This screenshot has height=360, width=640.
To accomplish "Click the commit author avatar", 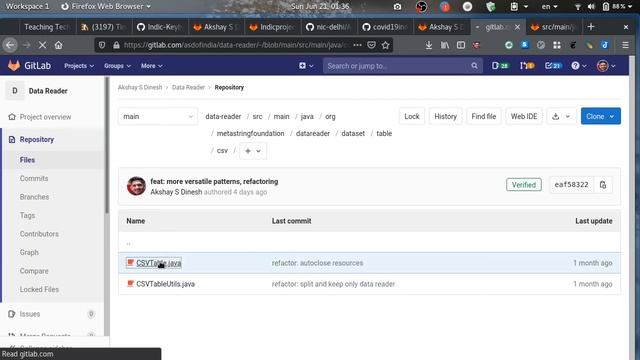I will [x=136, y=186].
